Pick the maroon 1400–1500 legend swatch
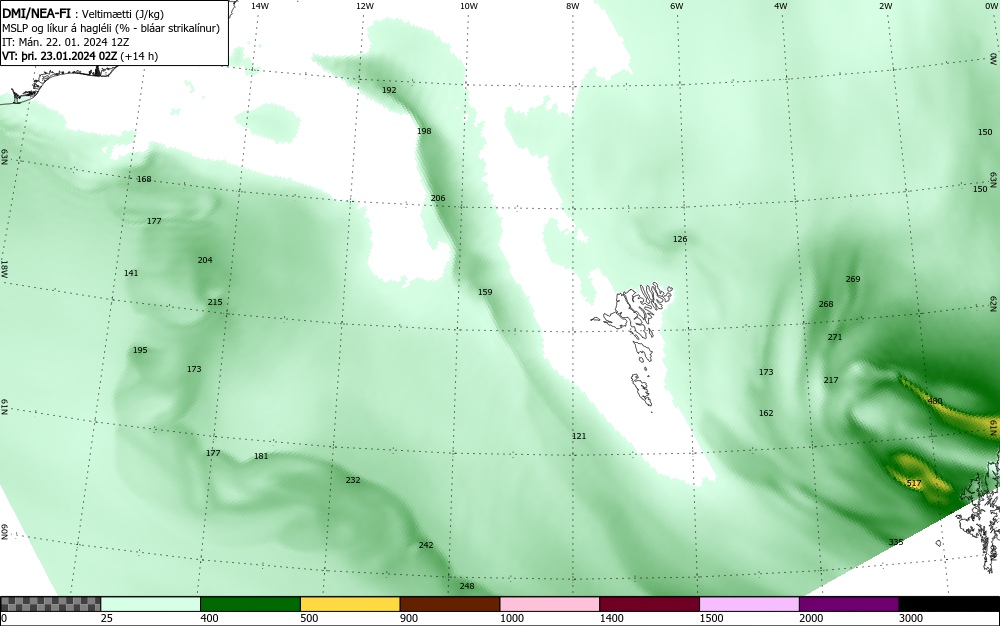The image size is (1000, 626). (649, 604)
